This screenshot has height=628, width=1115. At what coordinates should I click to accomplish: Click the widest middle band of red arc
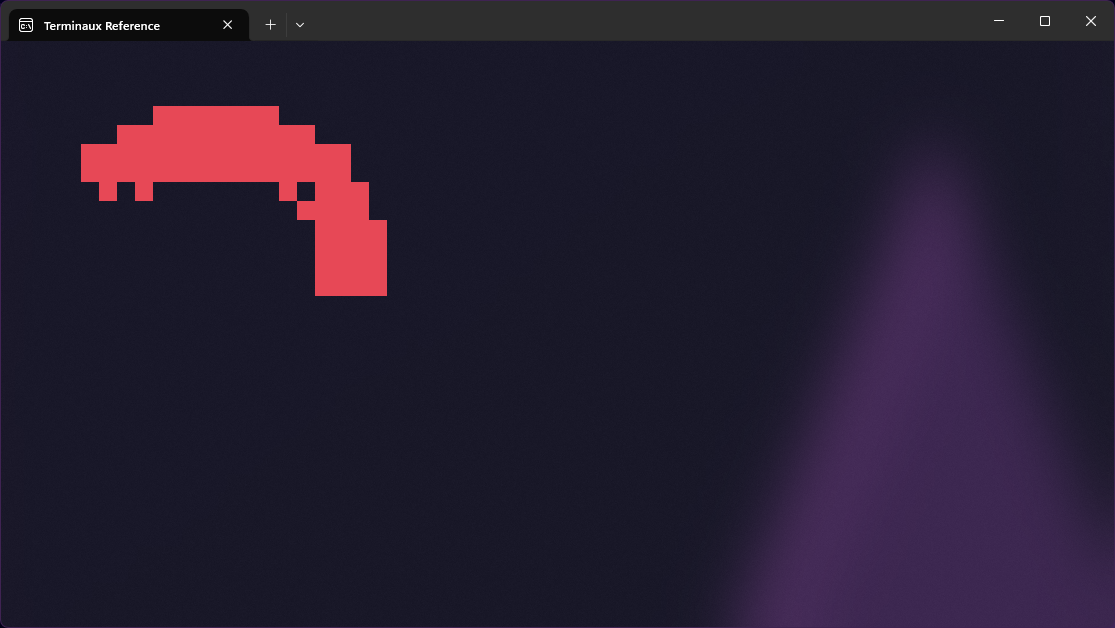[x=215, y=162]
